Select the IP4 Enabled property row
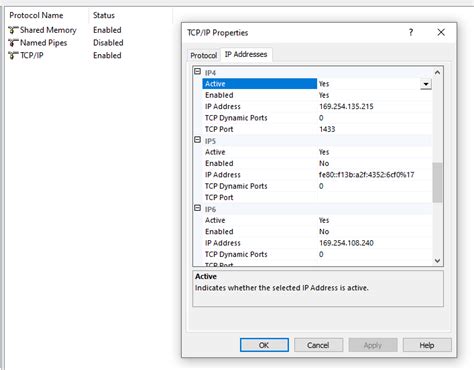 (317, 95)
